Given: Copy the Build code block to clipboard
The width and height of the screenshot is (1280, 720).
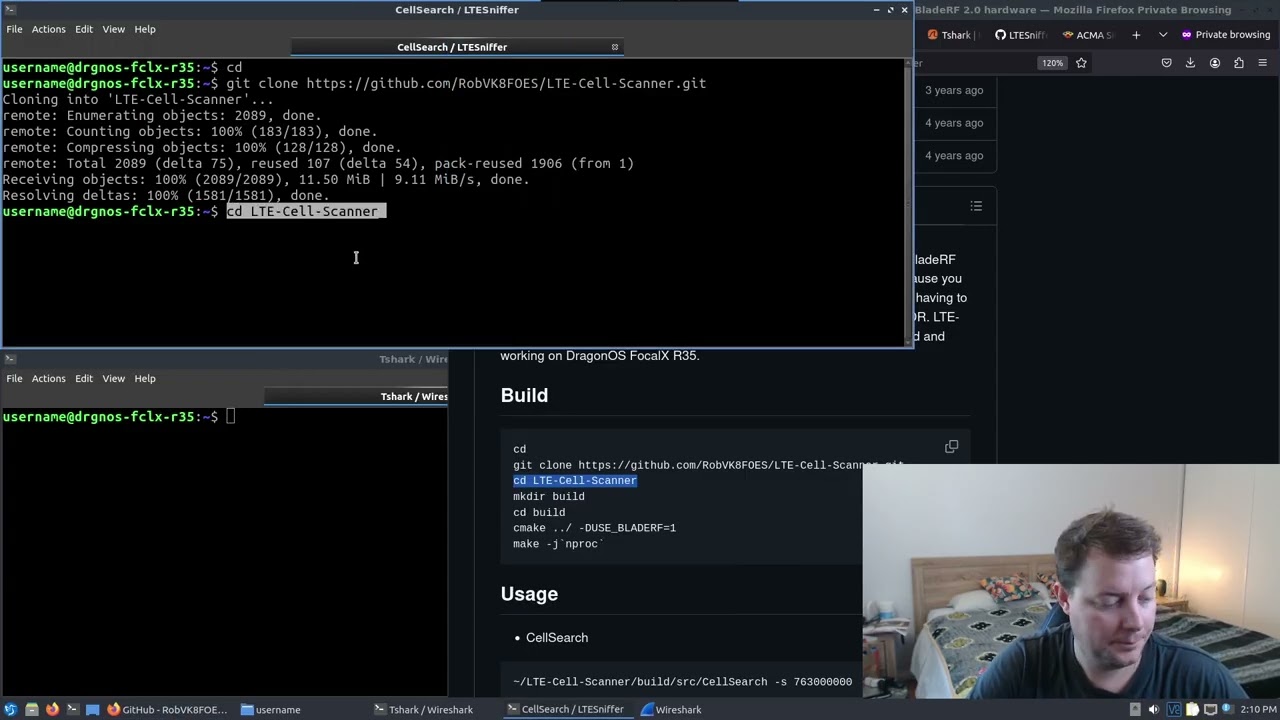Looking at the screenshot, I should point(951,447).
